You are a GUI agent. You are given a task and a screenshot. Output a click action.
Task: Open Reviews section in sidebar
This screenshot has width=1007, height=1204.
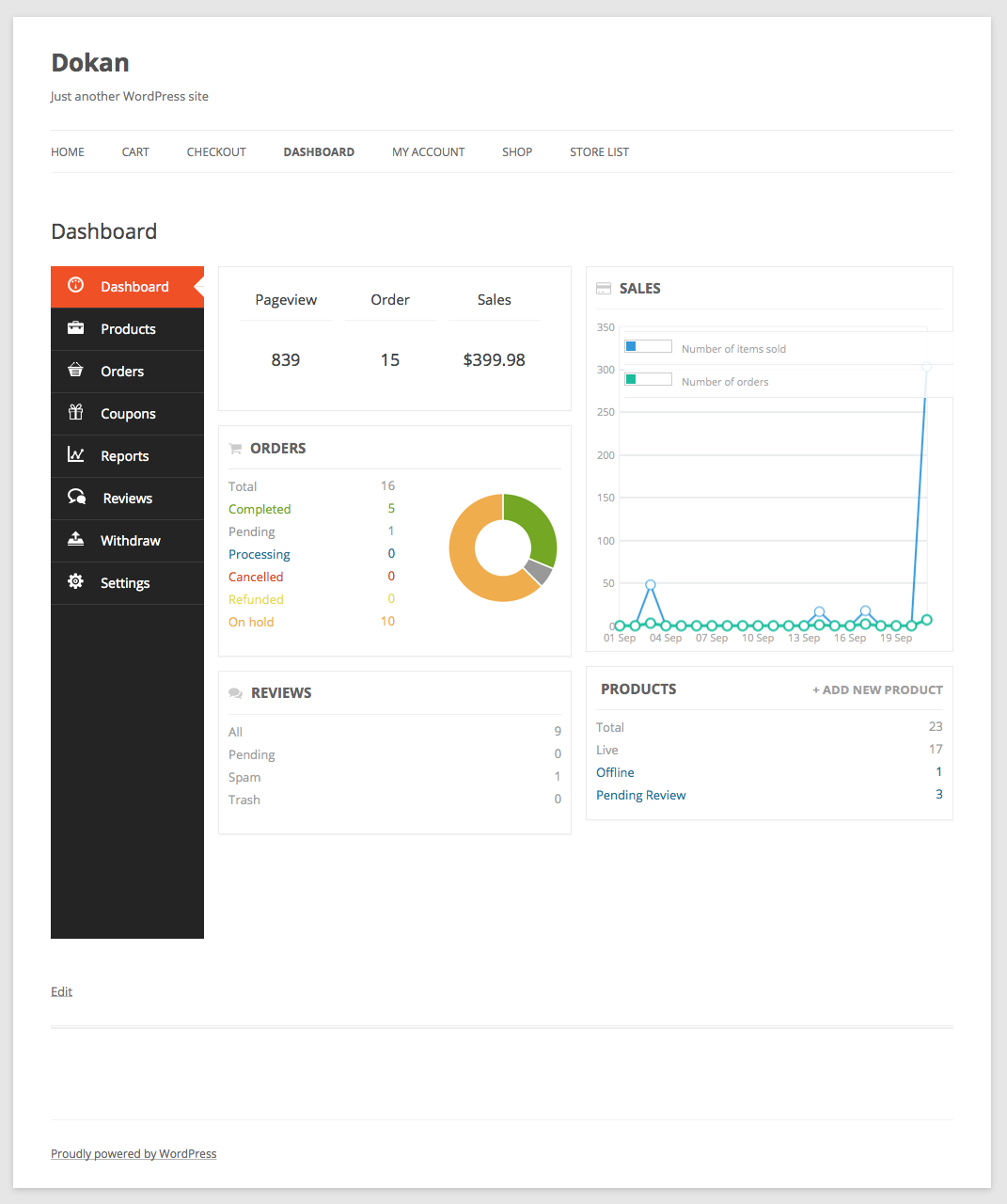click(x=127, y=499)
